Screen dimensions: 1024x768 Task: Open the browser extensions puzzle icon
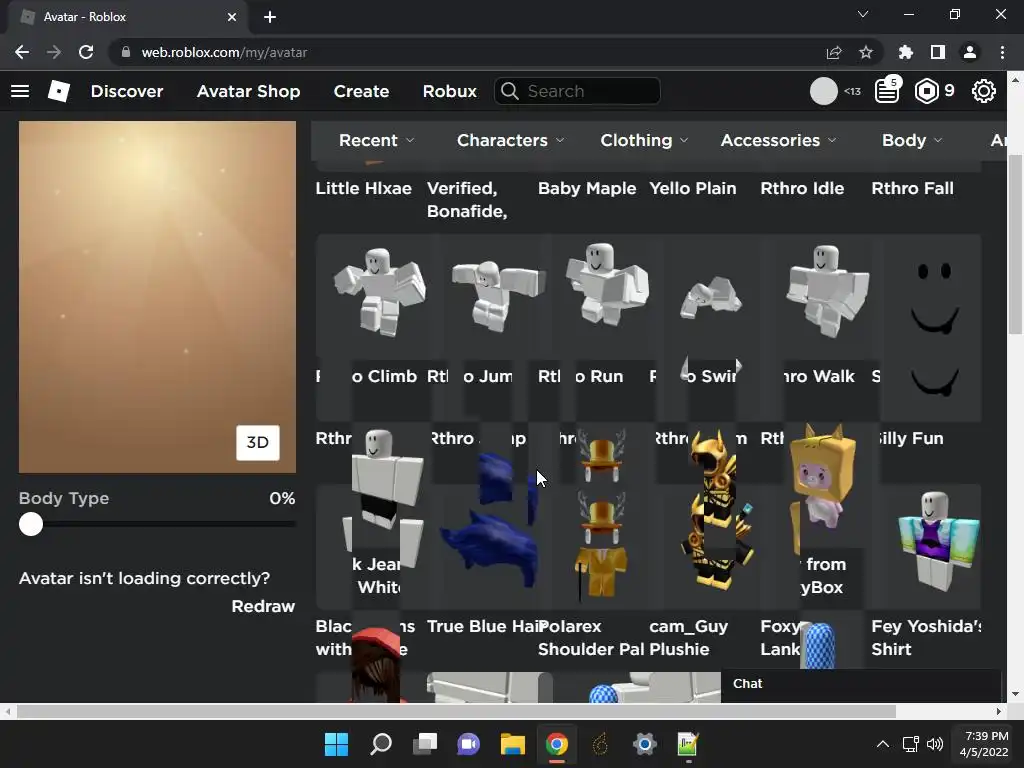pos(906,52)
